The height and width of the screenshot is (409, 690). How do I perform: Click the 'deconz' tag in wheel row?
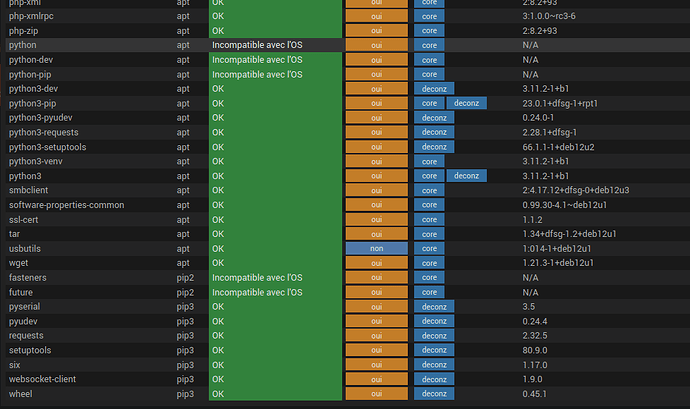tap(434, 394)
